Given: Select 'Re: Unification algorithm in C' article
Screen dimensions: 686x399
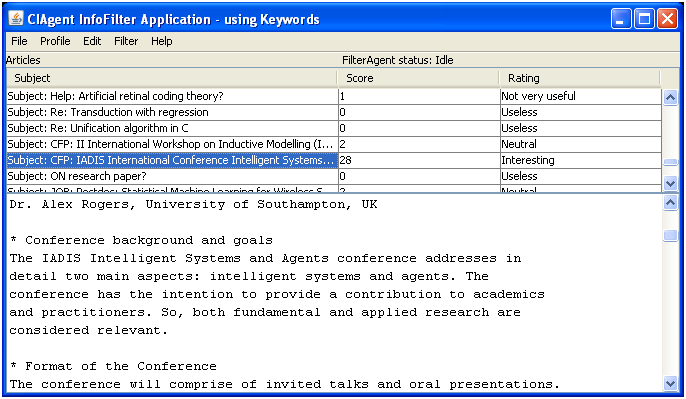Looking at the screenshot, I should [172, 128].
